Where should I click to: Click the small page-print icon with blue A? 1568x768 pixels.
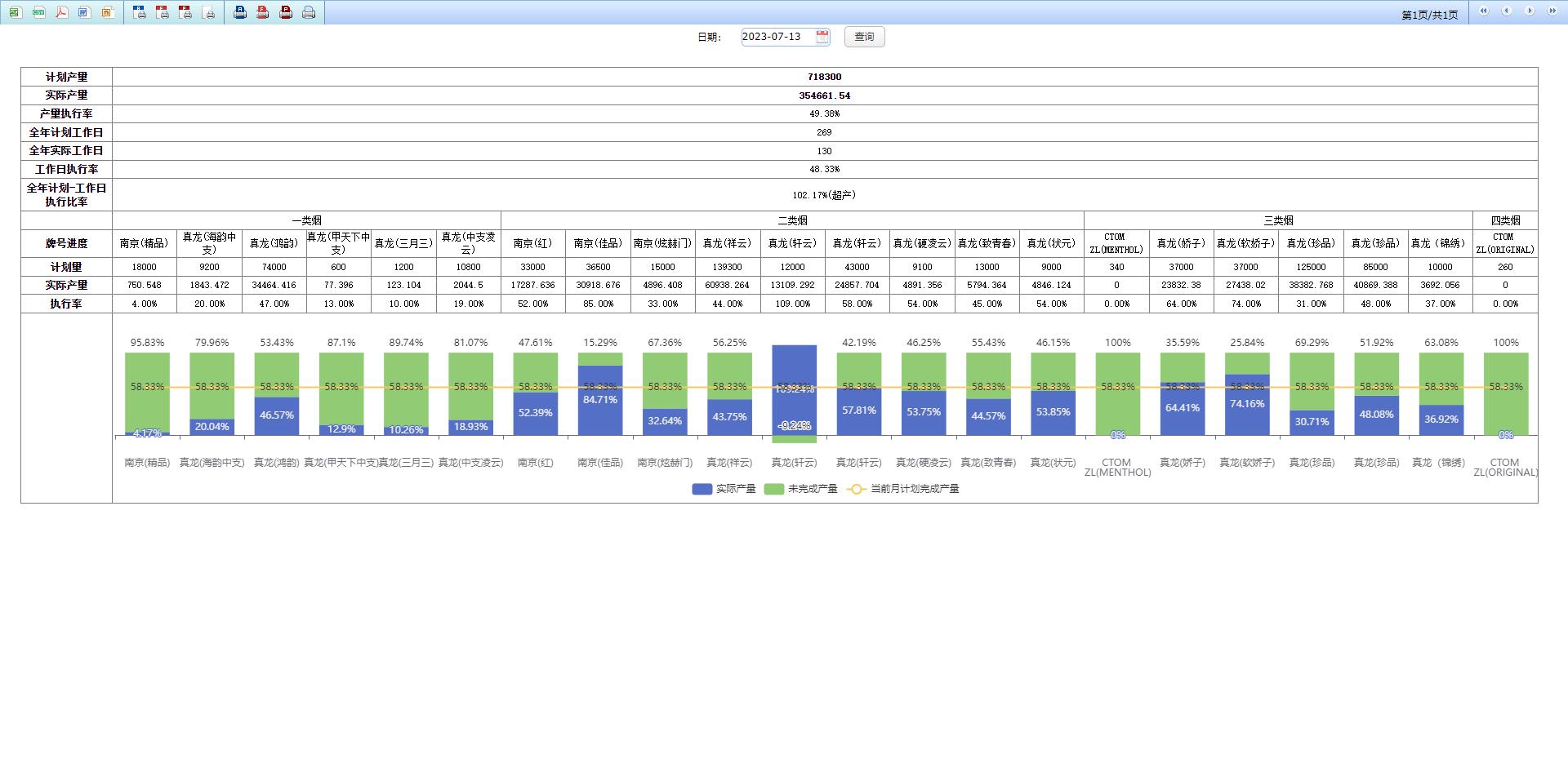click(140, 12)
